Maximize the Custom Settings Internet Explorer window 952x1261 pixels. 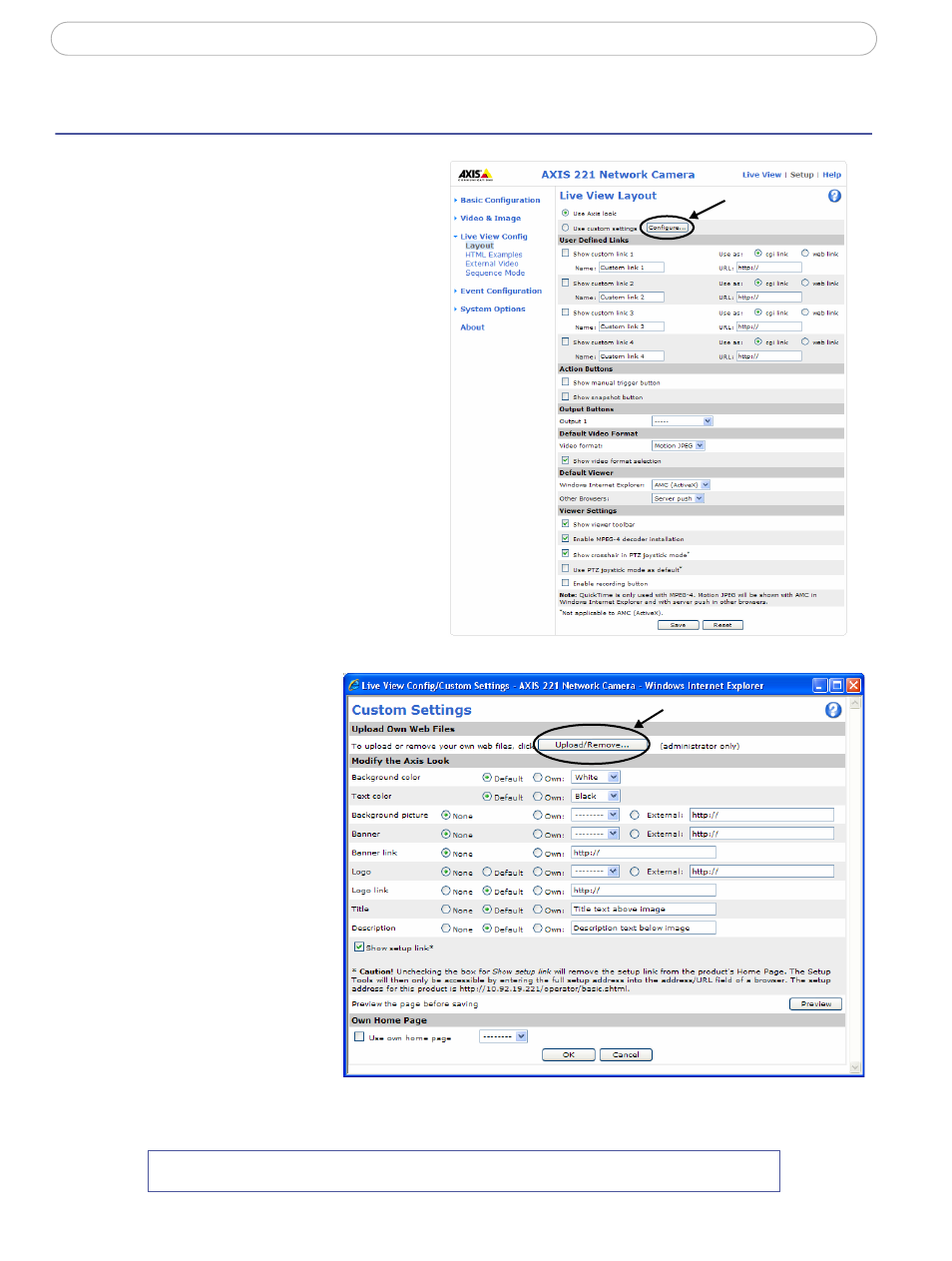coord(836,685)
